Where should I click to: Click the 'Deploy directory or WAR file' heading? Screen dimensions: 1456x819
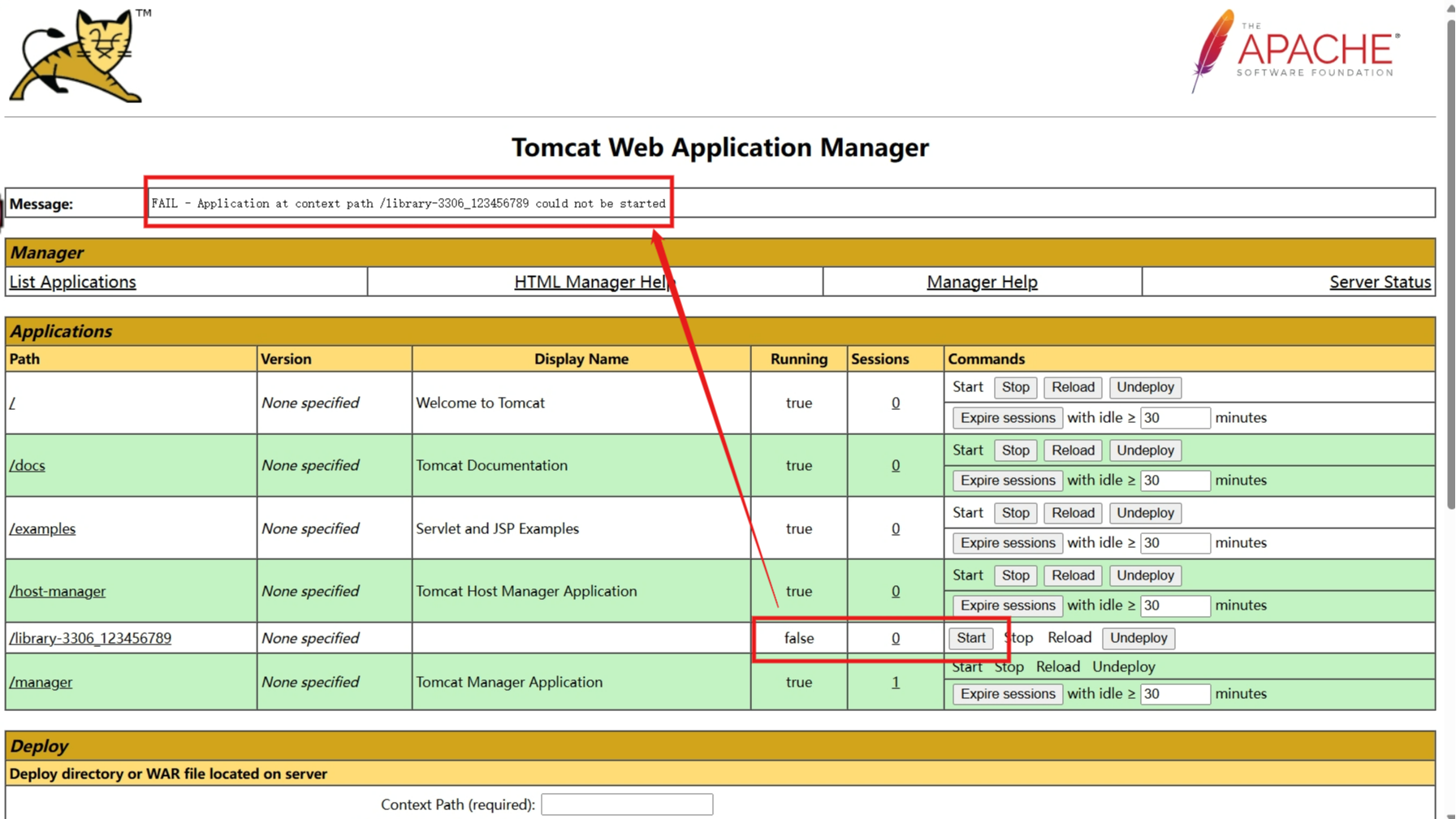point(168,774)
